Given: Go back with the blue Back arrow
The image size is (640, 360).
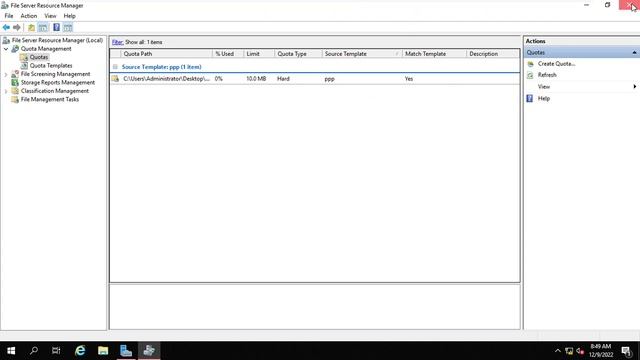Looking at the screenshot, I should (6, 27).
